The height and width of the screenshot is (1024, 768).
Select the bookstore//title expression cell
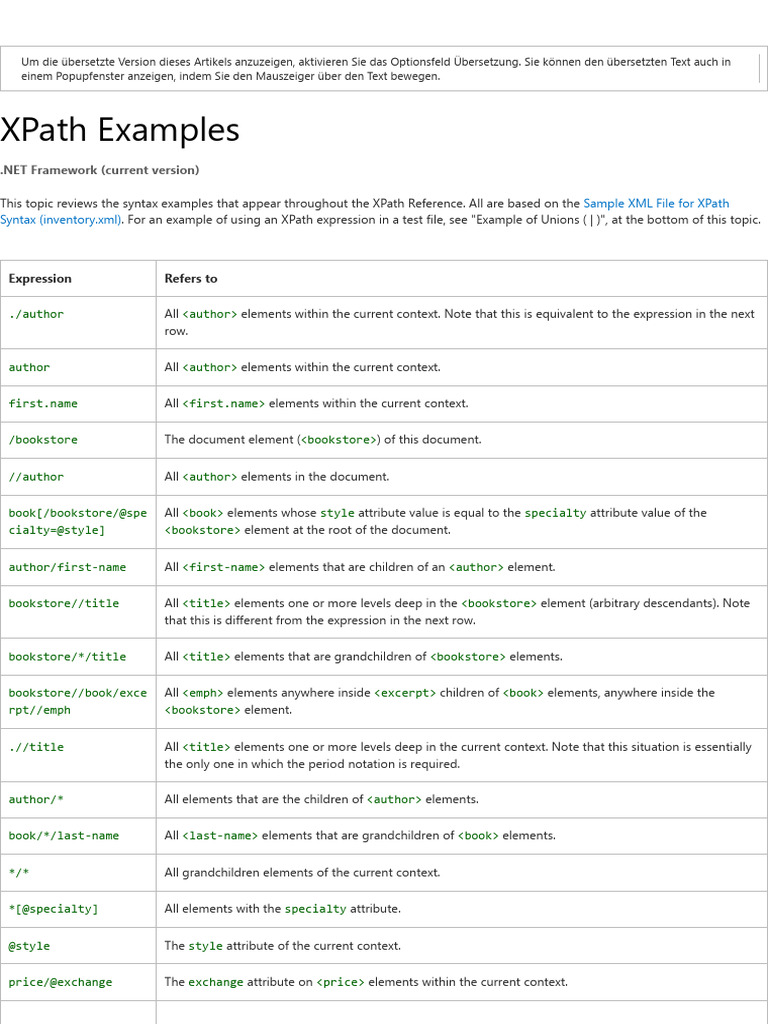point(64,604)
